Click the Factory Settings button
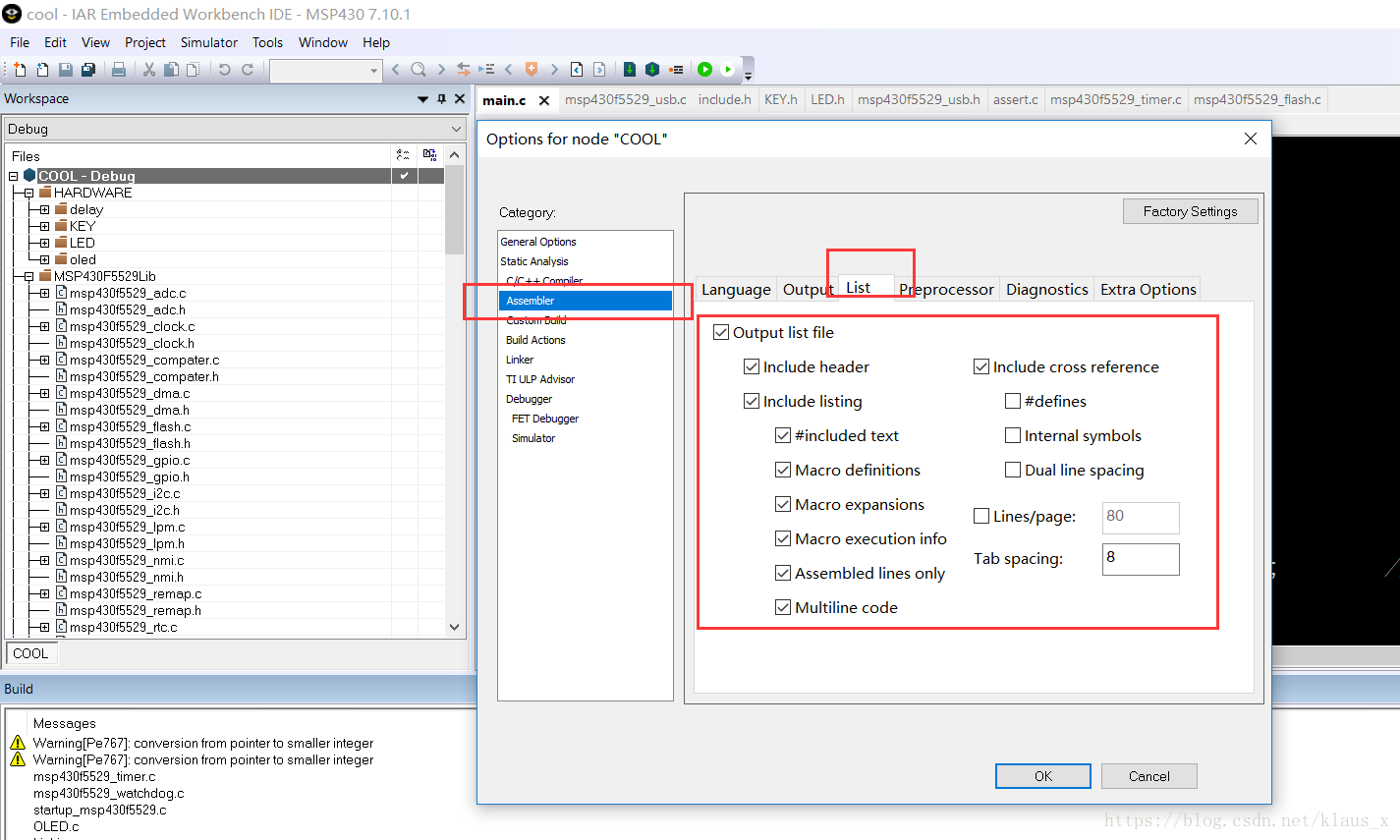 click(1190, 211)
